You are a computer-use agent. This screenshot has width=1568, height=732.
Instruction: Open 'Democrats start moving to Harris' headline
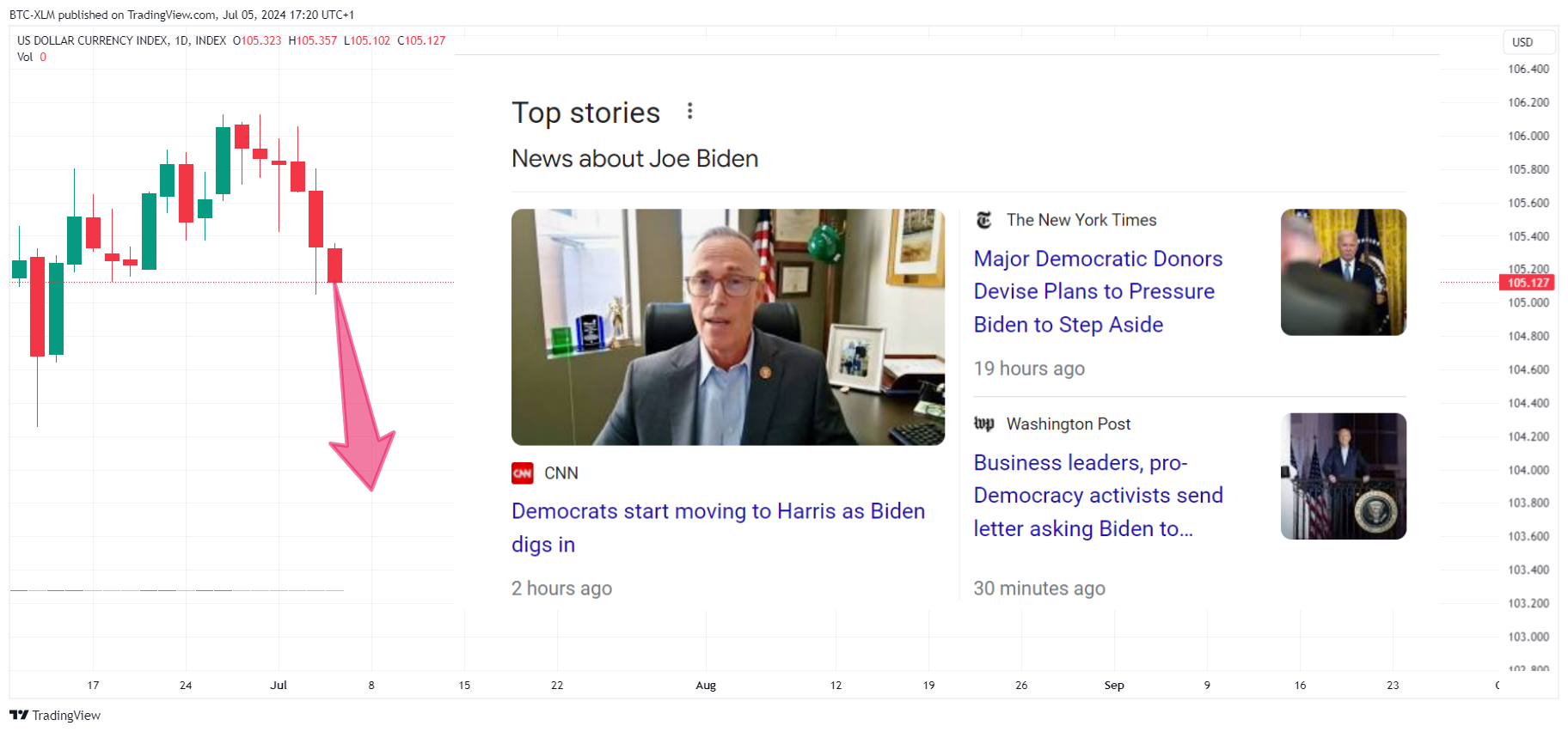pos(718,528)
